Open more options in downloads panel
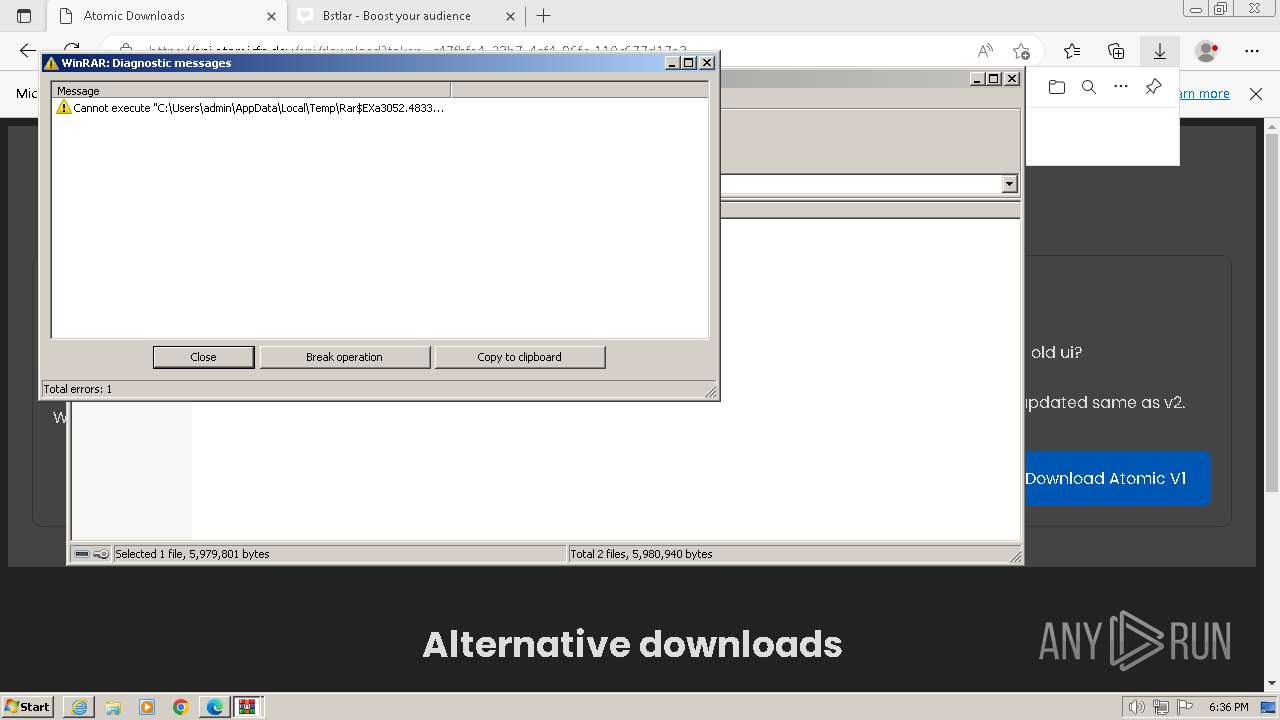Screen dimensions: 1280x720 [x=1121, y=87]
